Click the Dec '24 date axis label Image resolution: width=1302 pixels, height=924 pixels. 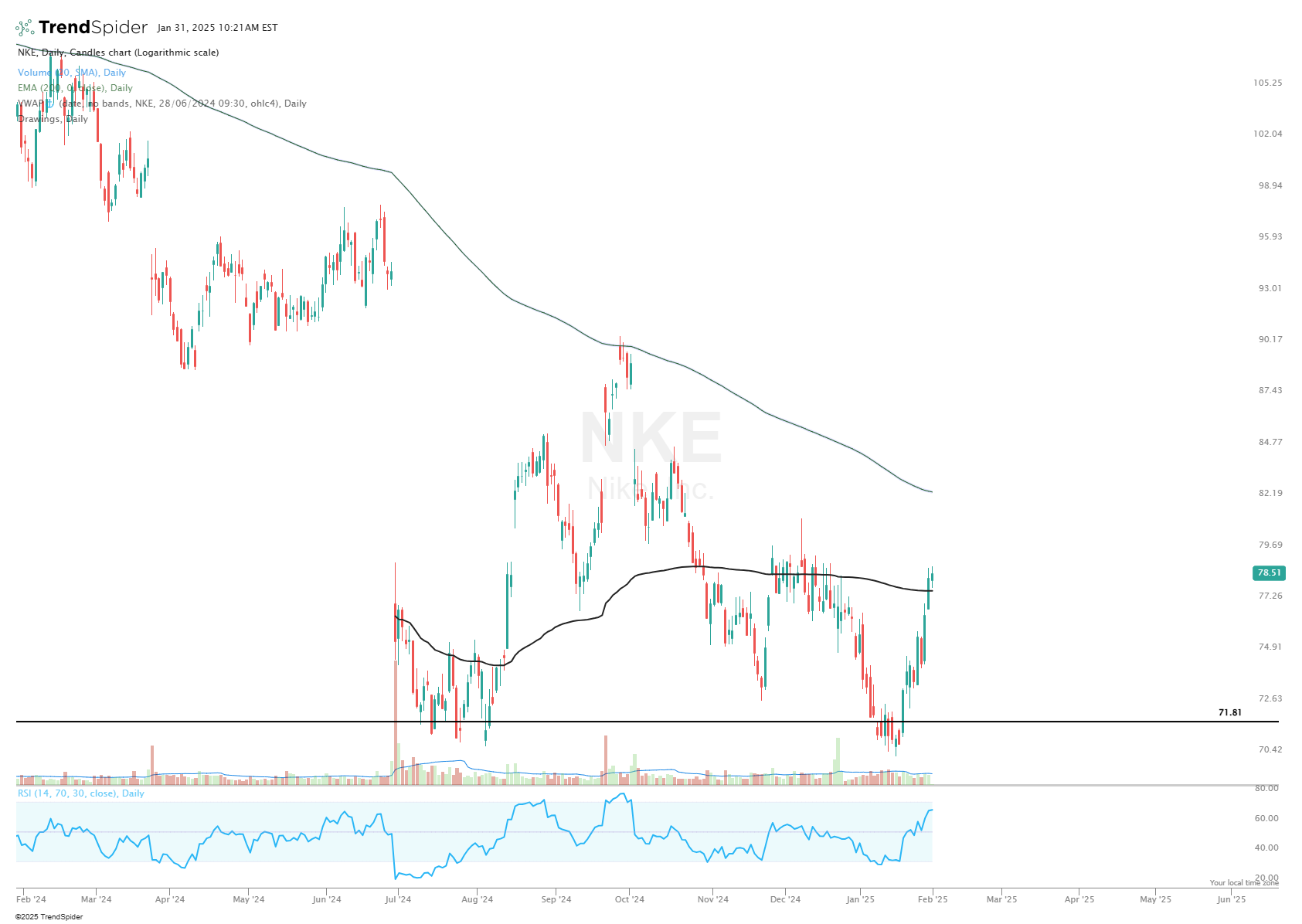[786, 899]
